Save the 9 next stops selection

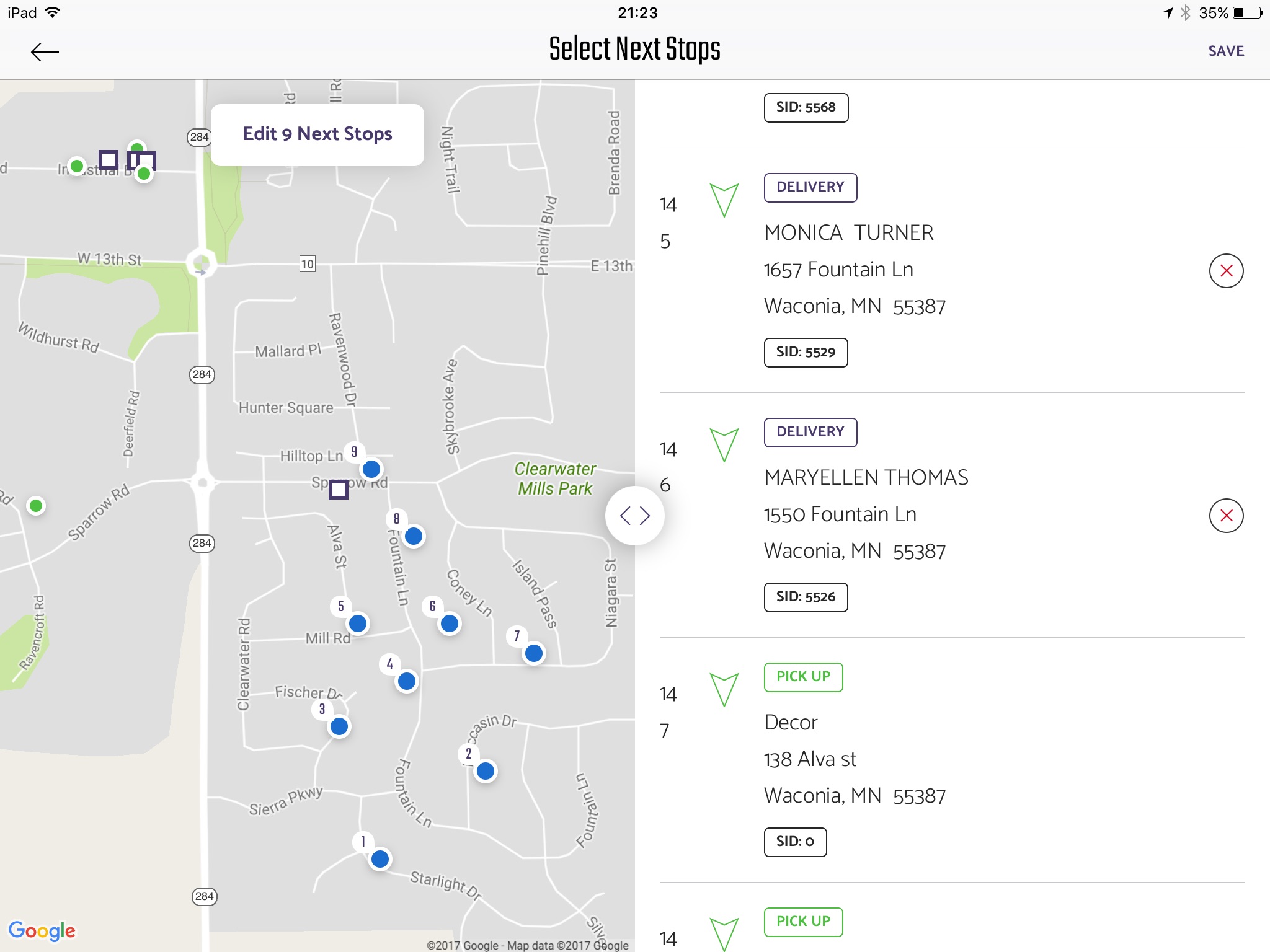pos(1224,50)
